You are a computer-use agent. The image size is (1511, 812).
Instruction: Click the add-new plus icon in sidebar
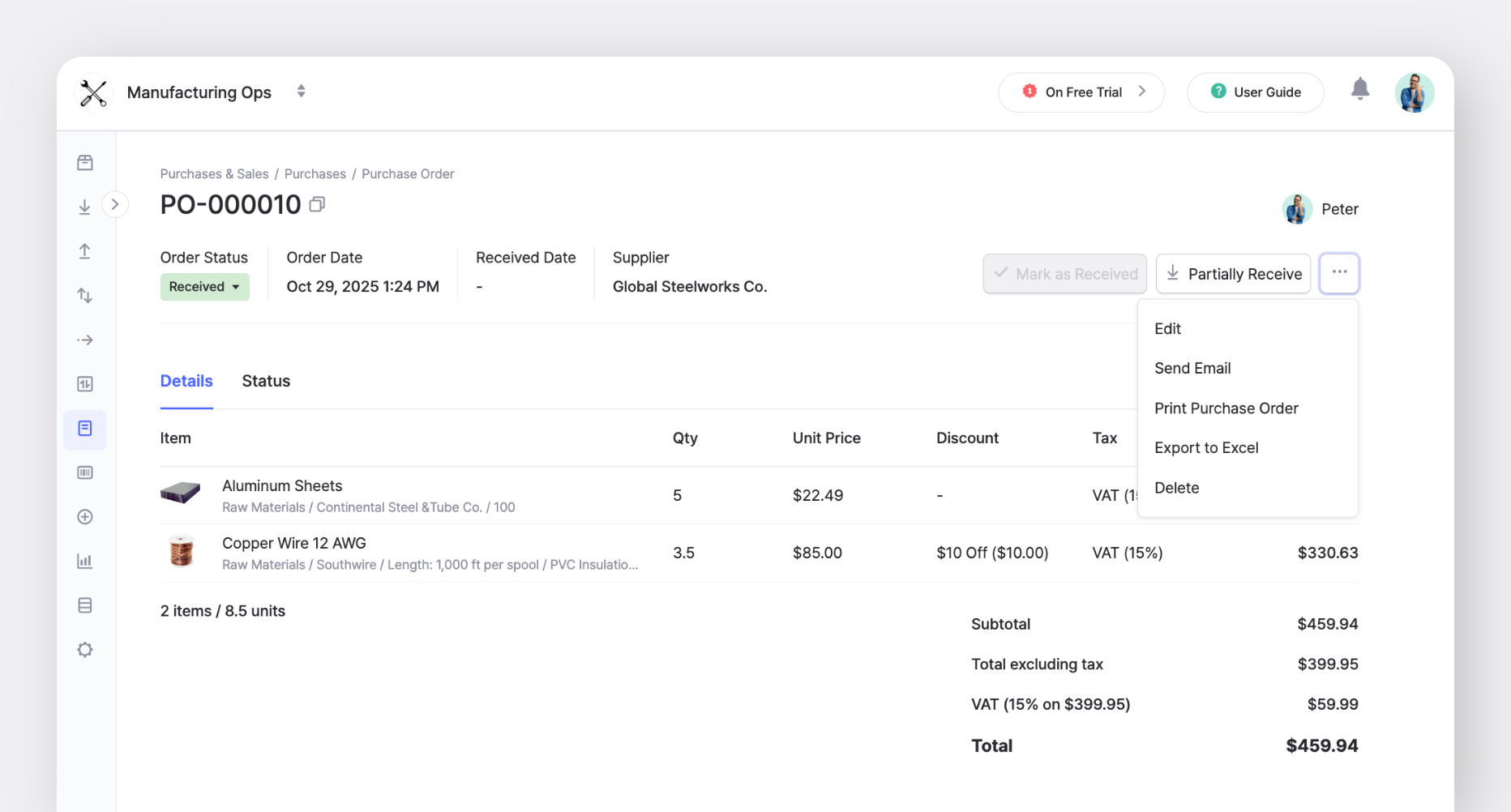(x=84, y=516)
